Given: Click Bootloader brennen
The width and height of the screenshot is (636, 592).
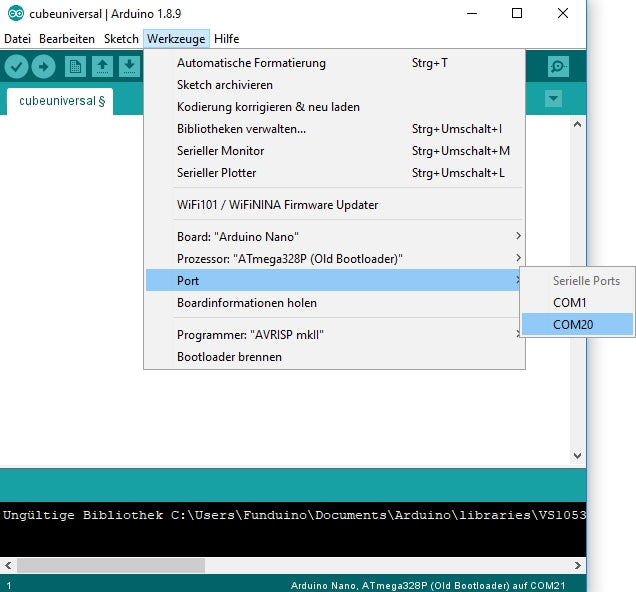Looking at the screenshot, I should pos(335,357).
